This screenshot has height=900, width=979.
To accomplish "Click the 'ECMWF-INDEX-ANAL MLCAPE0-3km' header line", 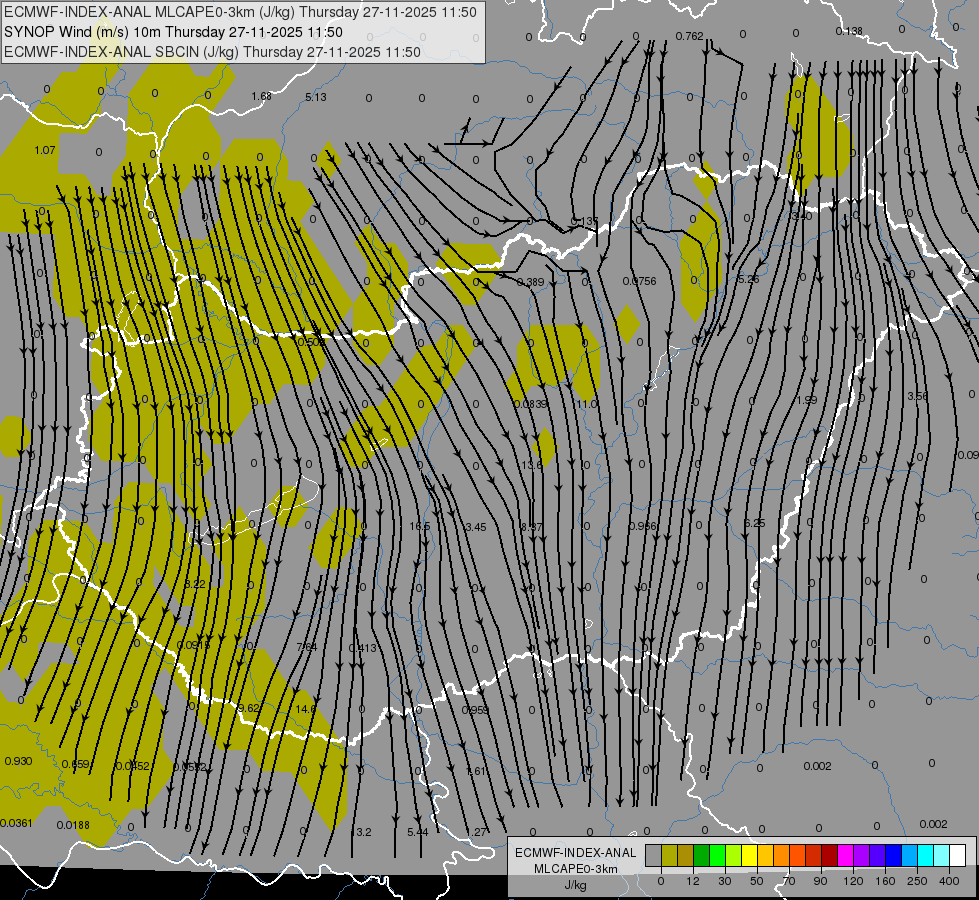I will click(240, 12).
